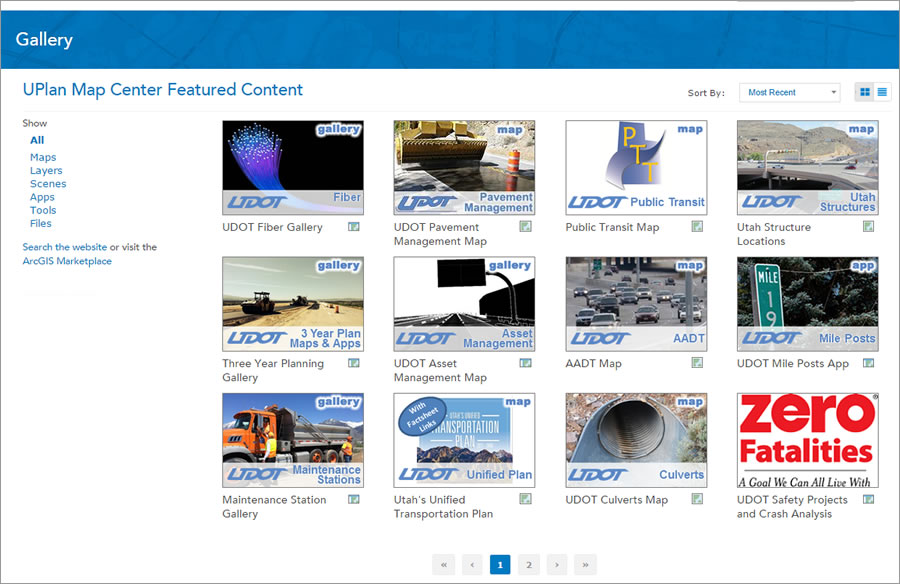Screen dimensions: 900x584
Task: Switch to list view layout
Action: pyautogui.click(x=881, y=91)
